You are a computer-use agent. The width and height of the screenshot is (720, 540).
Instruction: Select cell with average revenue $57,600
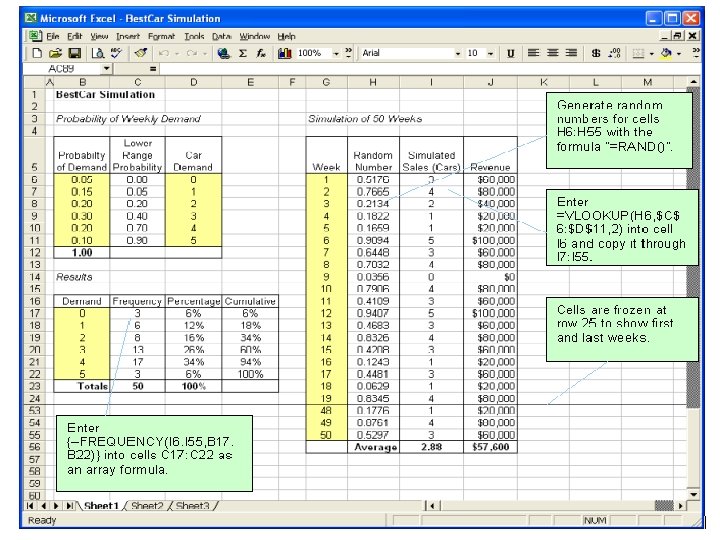point(490,447)
